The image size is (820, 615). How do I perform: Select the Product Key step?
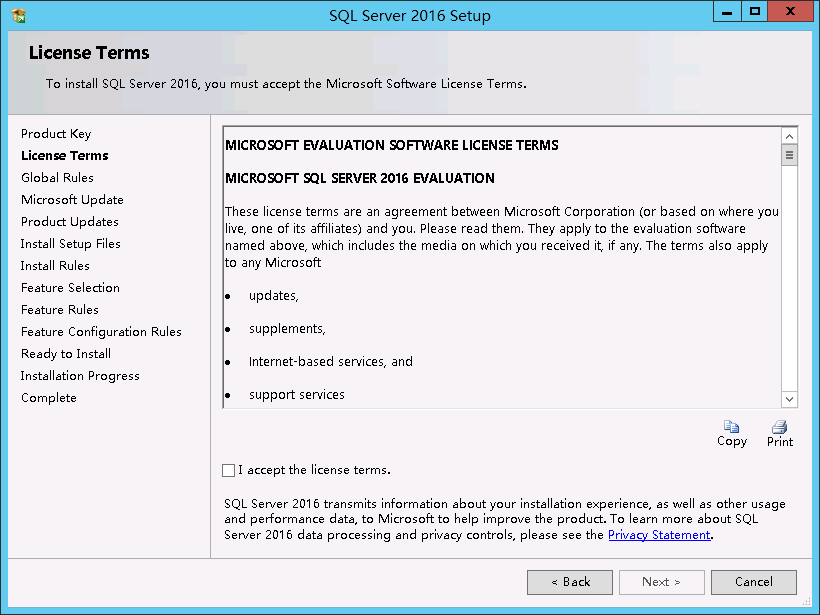[x=56, y=134]
